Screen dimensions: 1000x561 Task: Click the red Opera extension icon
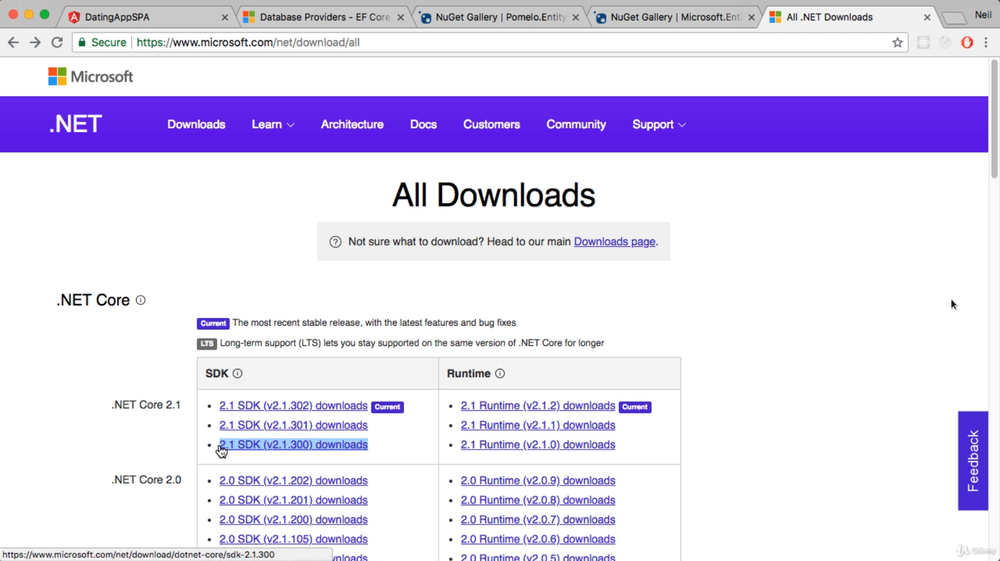pyautogui.click(x=967, y=43)
